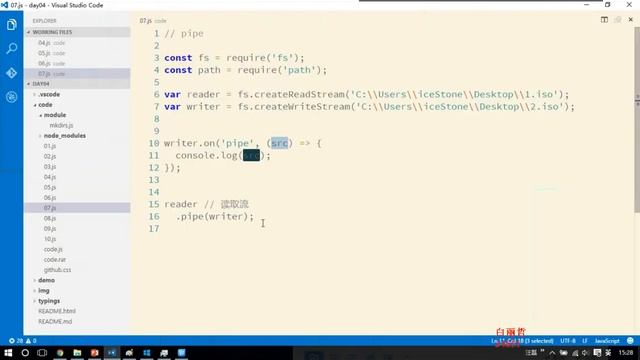Open README.html in the file tree

[77, 311]
